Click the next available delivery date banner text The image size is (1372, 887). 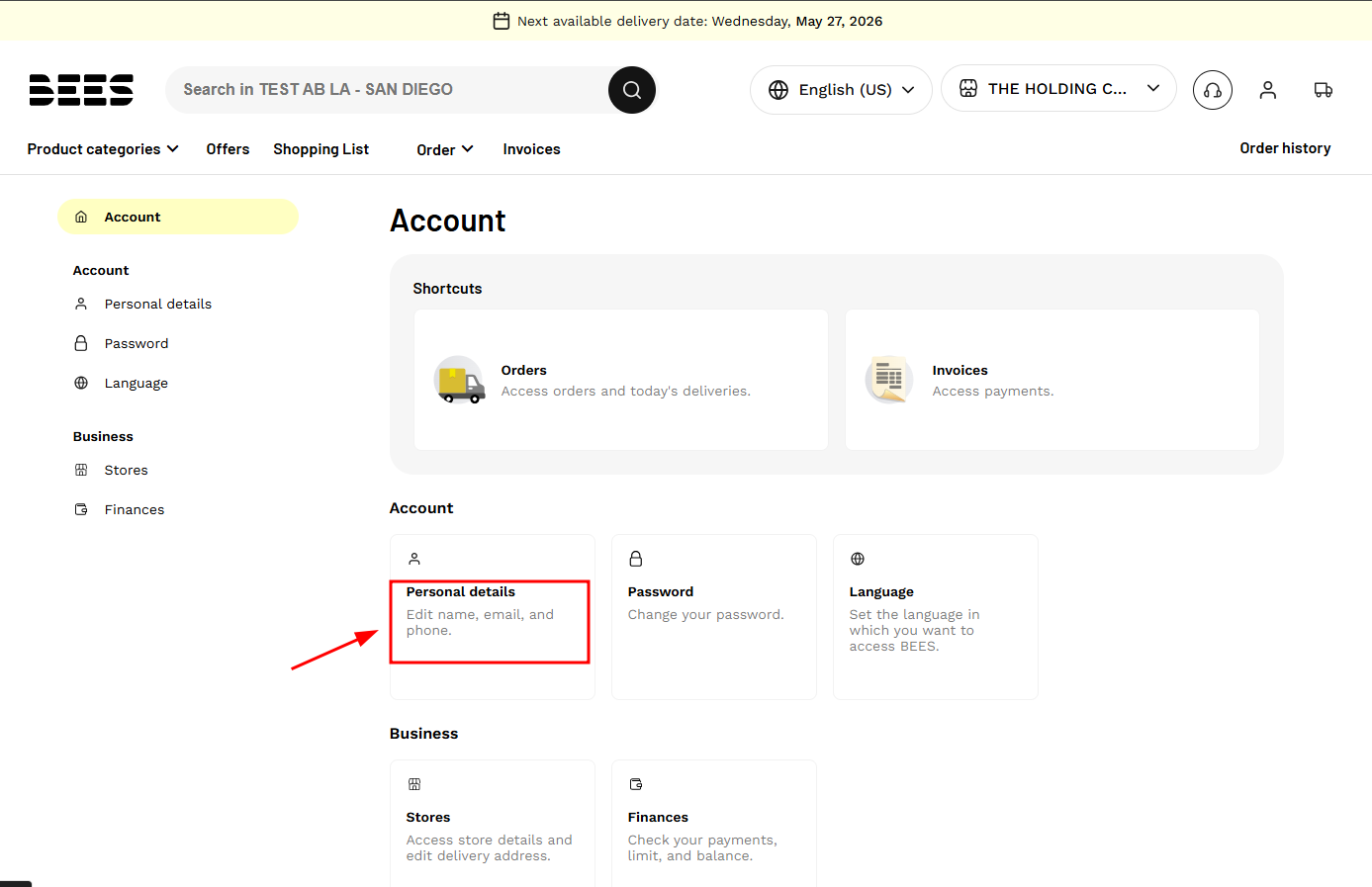700,21
